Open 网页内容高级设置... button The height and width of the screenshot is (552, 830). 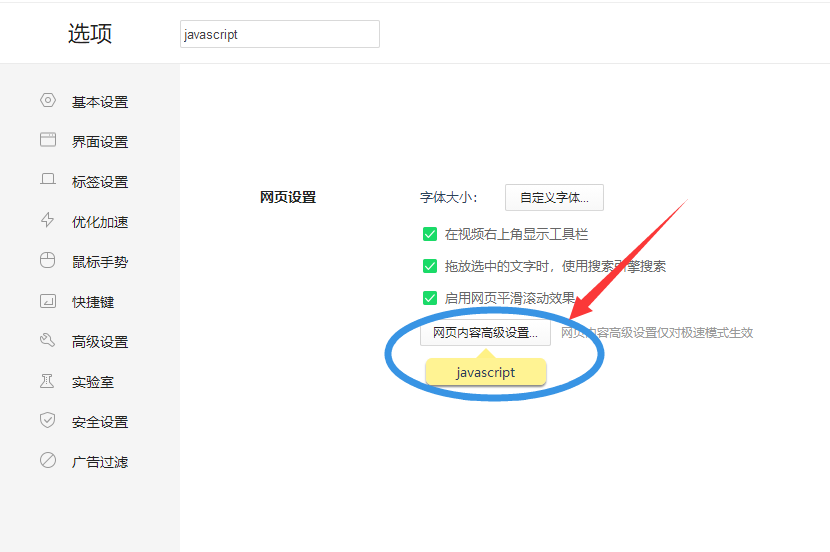pyautogui.click(x=485, y=332)
